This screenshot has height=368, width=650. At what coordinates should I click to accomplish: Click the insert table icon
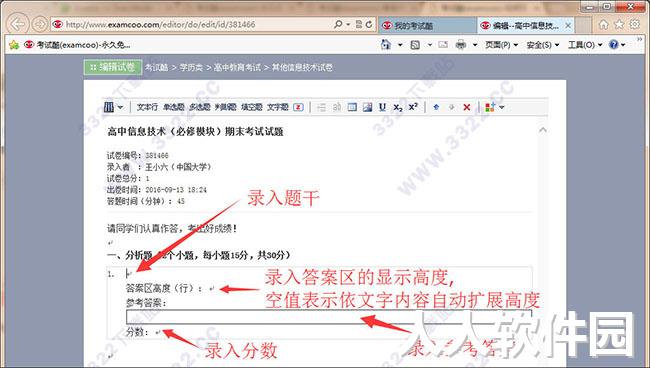pos(352,107)
